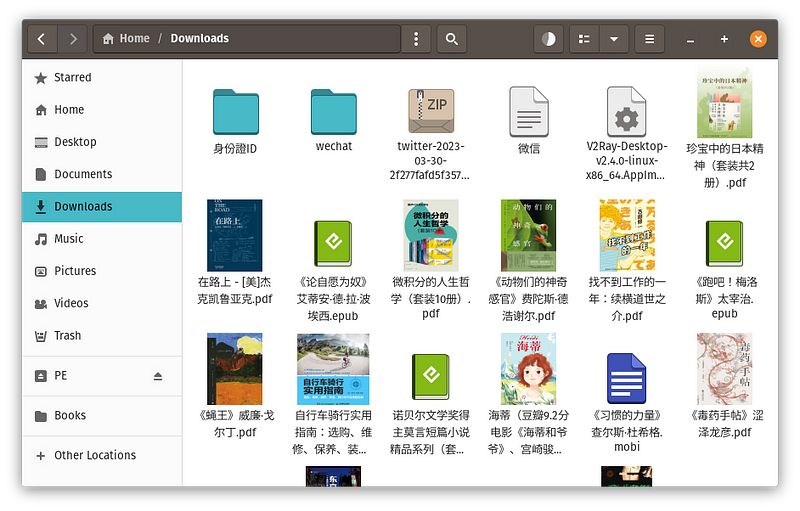Switch to list view mode
The width and height of the screenshot is (800, 511).
[x=584, y=39]
